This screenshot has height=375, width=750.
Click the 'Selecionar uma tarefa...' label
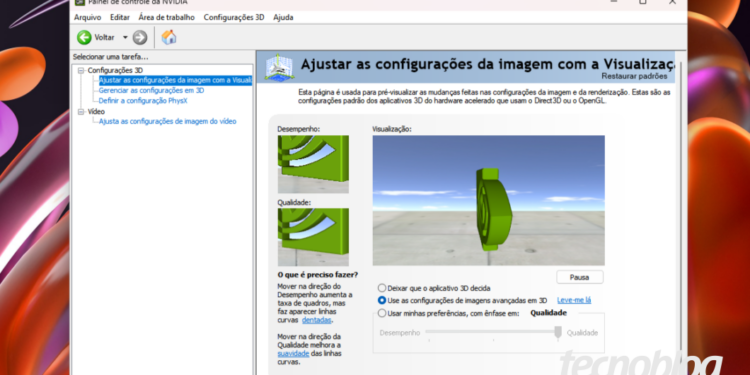[110, 57]
